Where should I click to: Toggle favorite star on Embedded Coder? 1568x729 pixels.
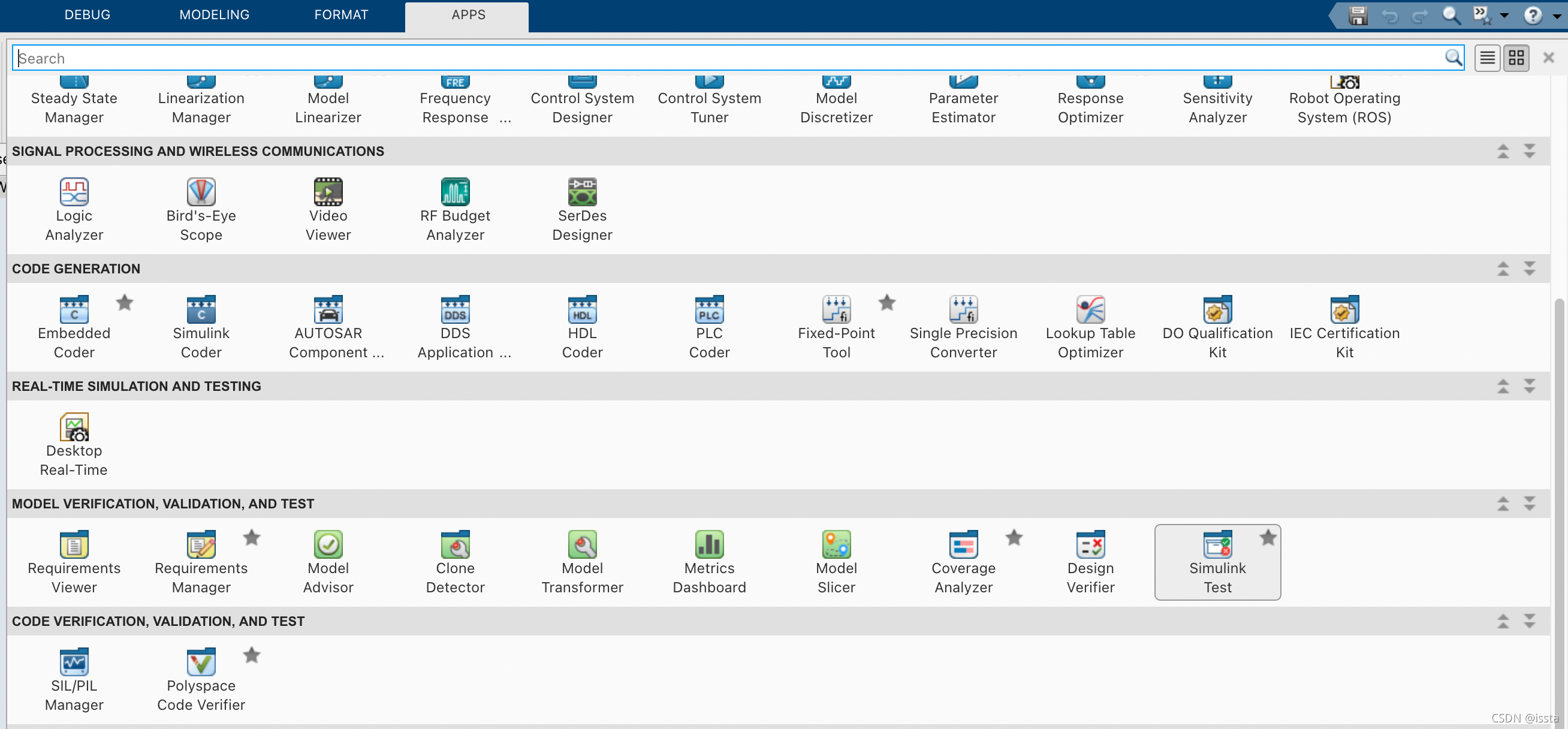125,303
